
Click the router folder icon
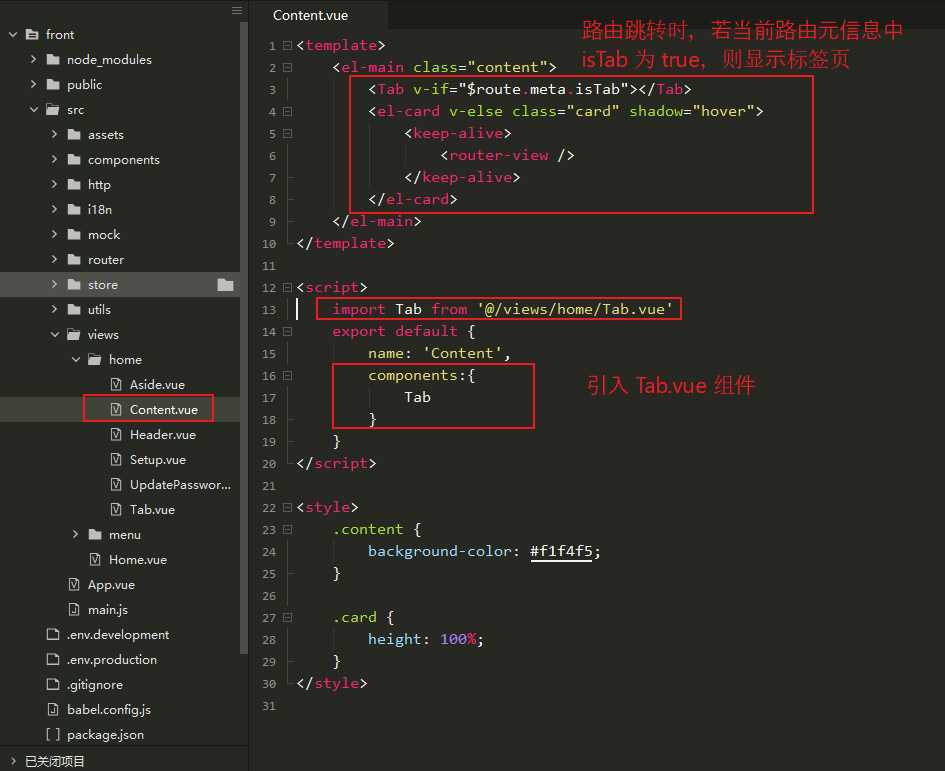(x=74, y=259)
